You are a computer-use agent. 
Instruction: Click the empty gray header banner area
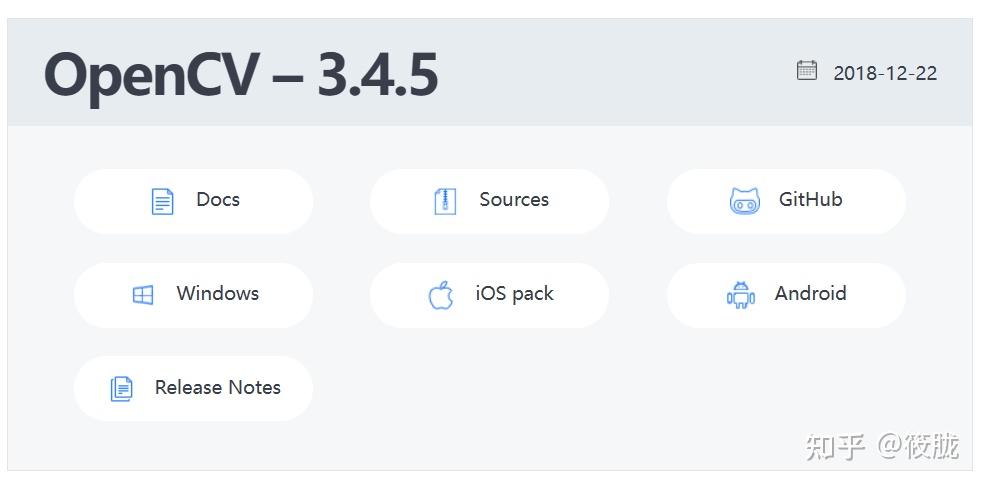pos(615,72)
